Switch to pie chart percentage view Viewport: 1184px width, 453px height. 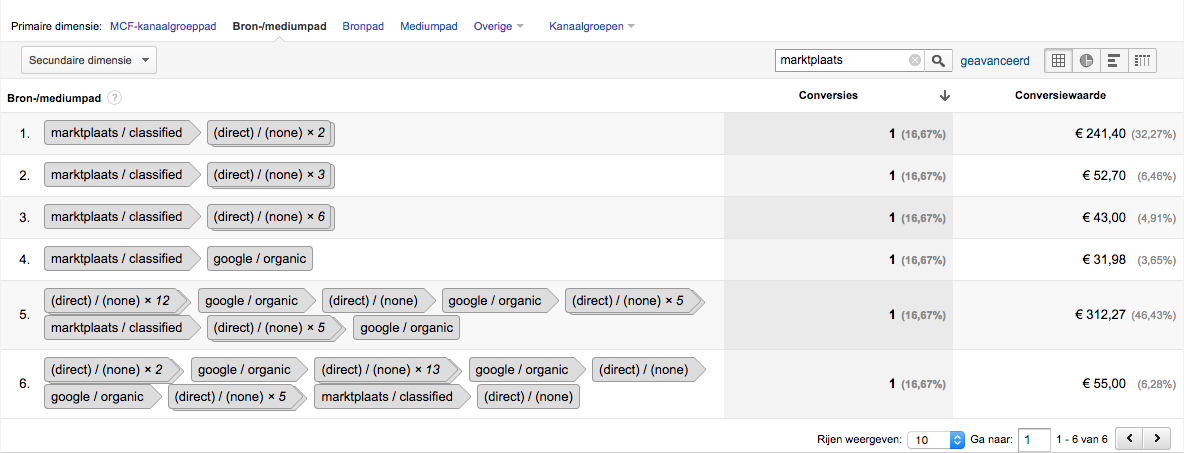click(x=1086, y=60)
